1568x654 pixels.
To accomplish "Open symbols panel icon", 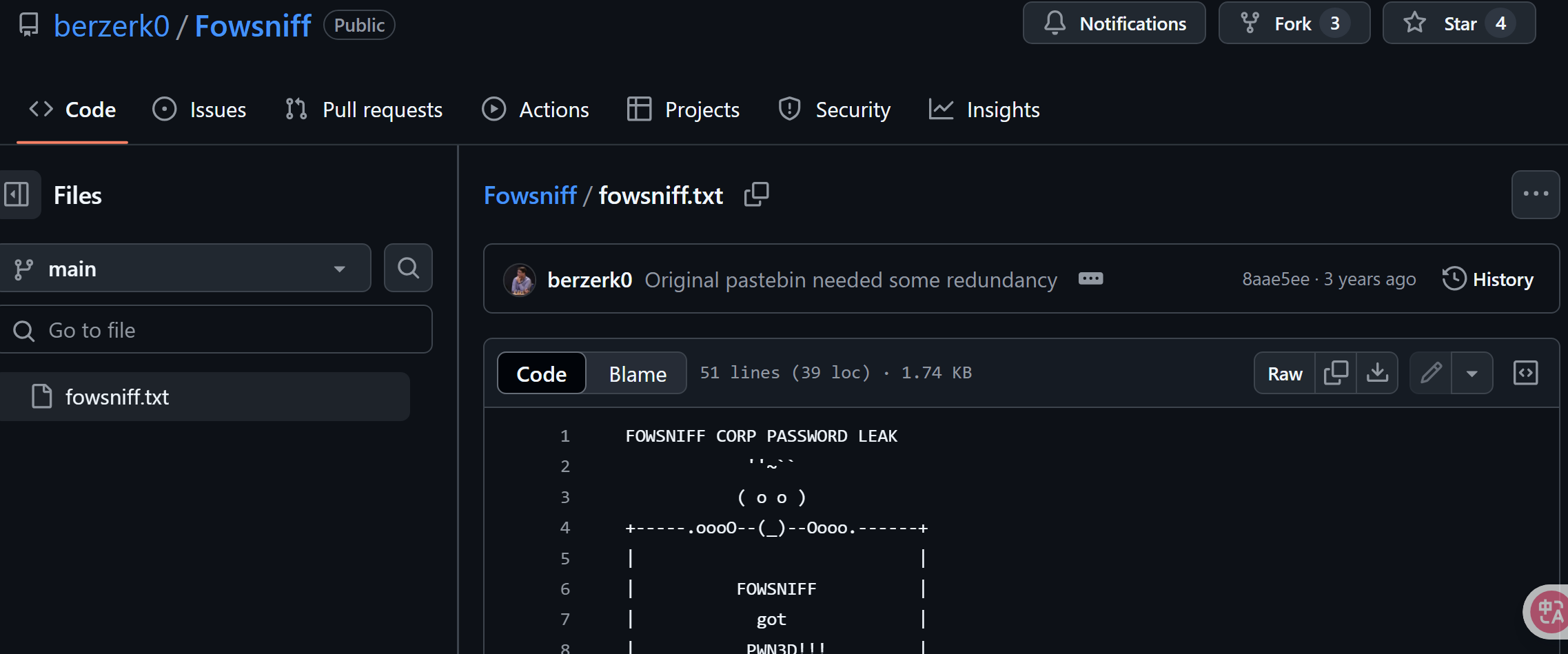I will pos(1525,373).
